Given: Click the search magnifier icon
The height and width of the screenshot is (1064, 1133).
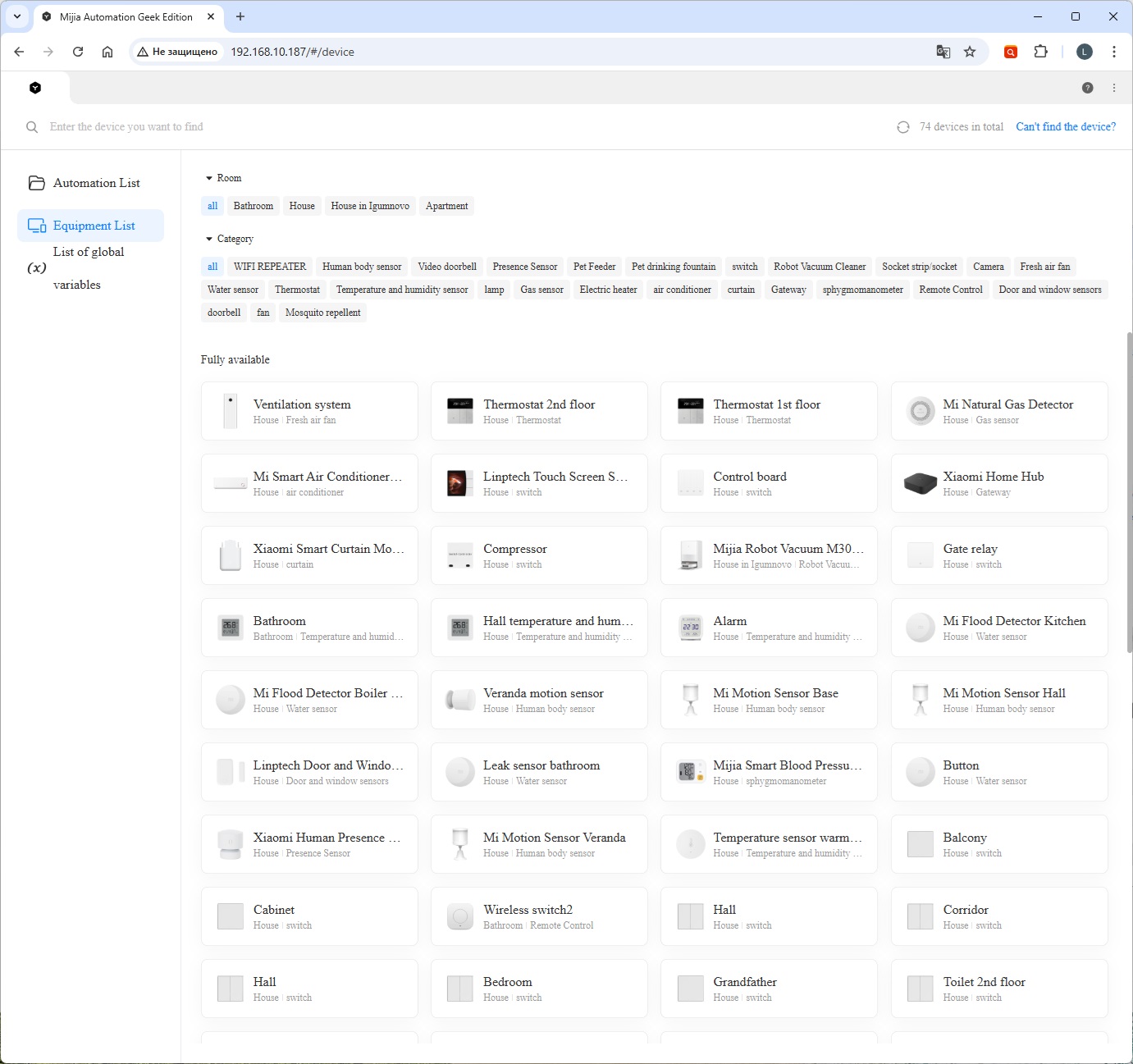Looking at the screenshot, I should (32, 127).
